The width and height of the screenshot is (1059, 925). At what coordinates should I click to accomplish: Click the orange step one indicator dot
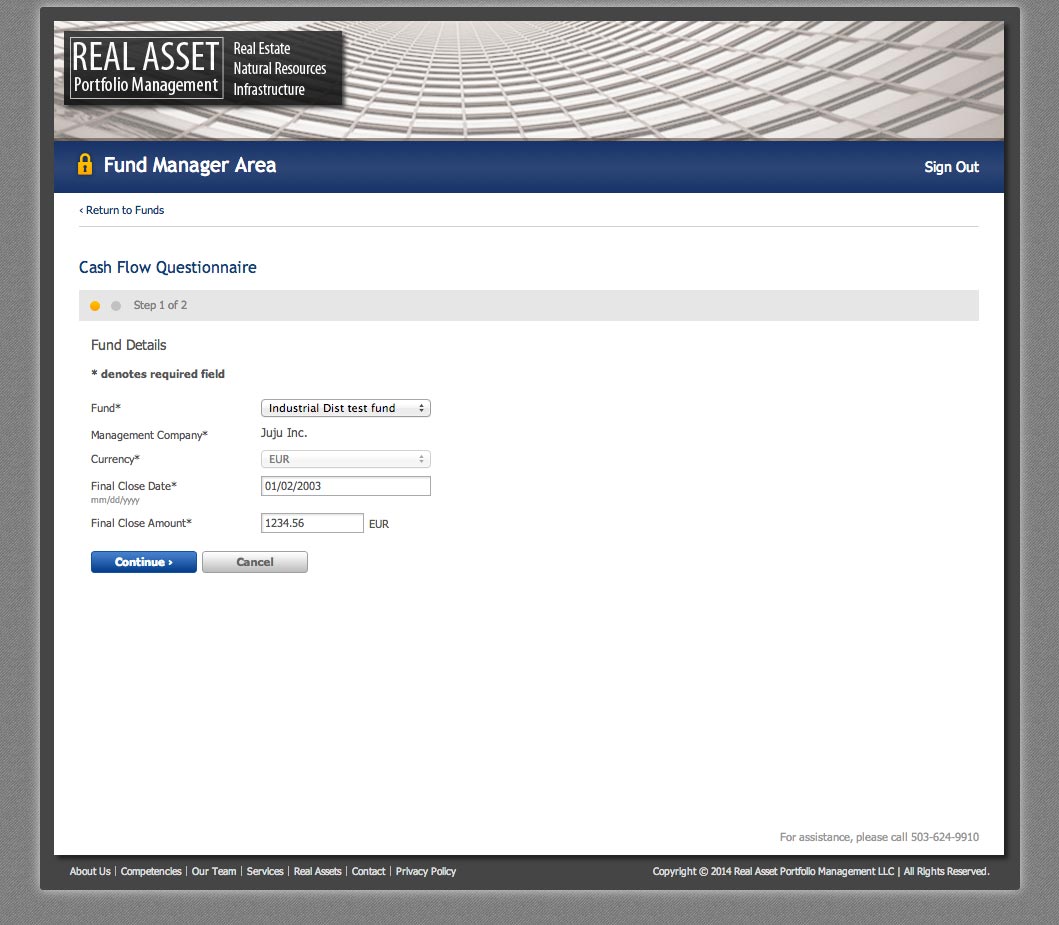(95, 306)
